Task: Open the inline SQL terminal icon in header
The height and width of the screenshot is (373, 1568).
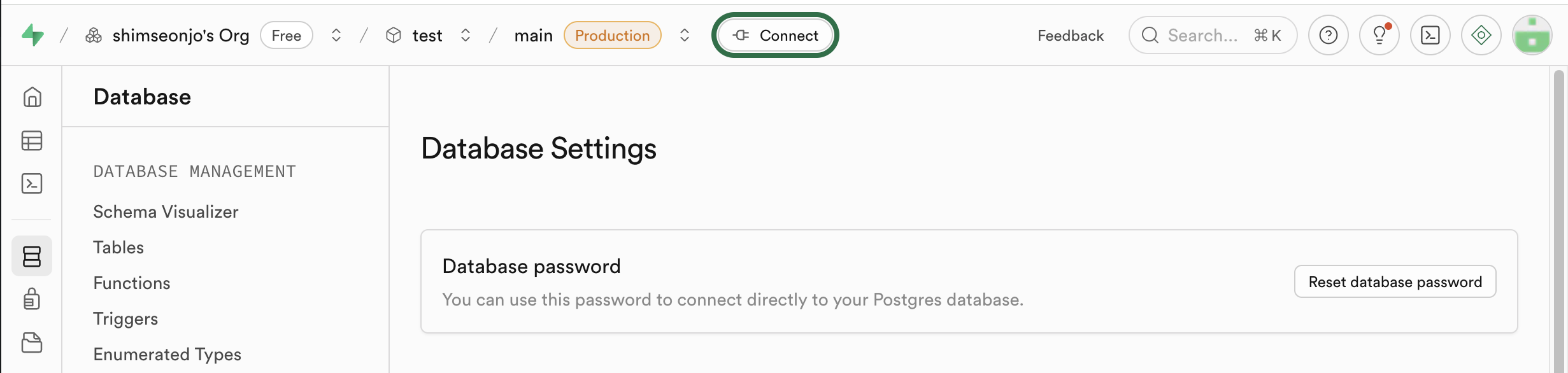Action: [x=1430, y=35]
